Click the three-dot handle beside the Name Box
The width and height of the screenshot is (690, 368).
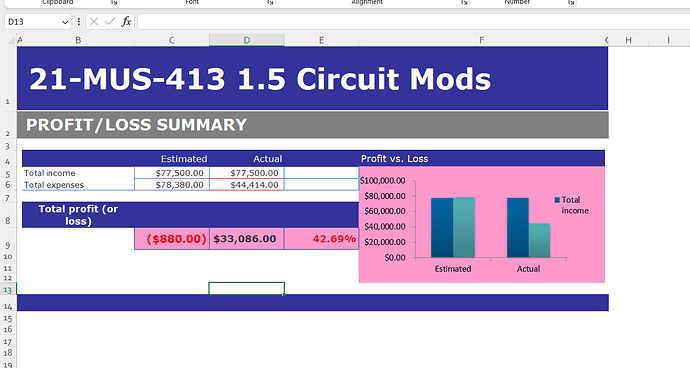pos(79,22)
